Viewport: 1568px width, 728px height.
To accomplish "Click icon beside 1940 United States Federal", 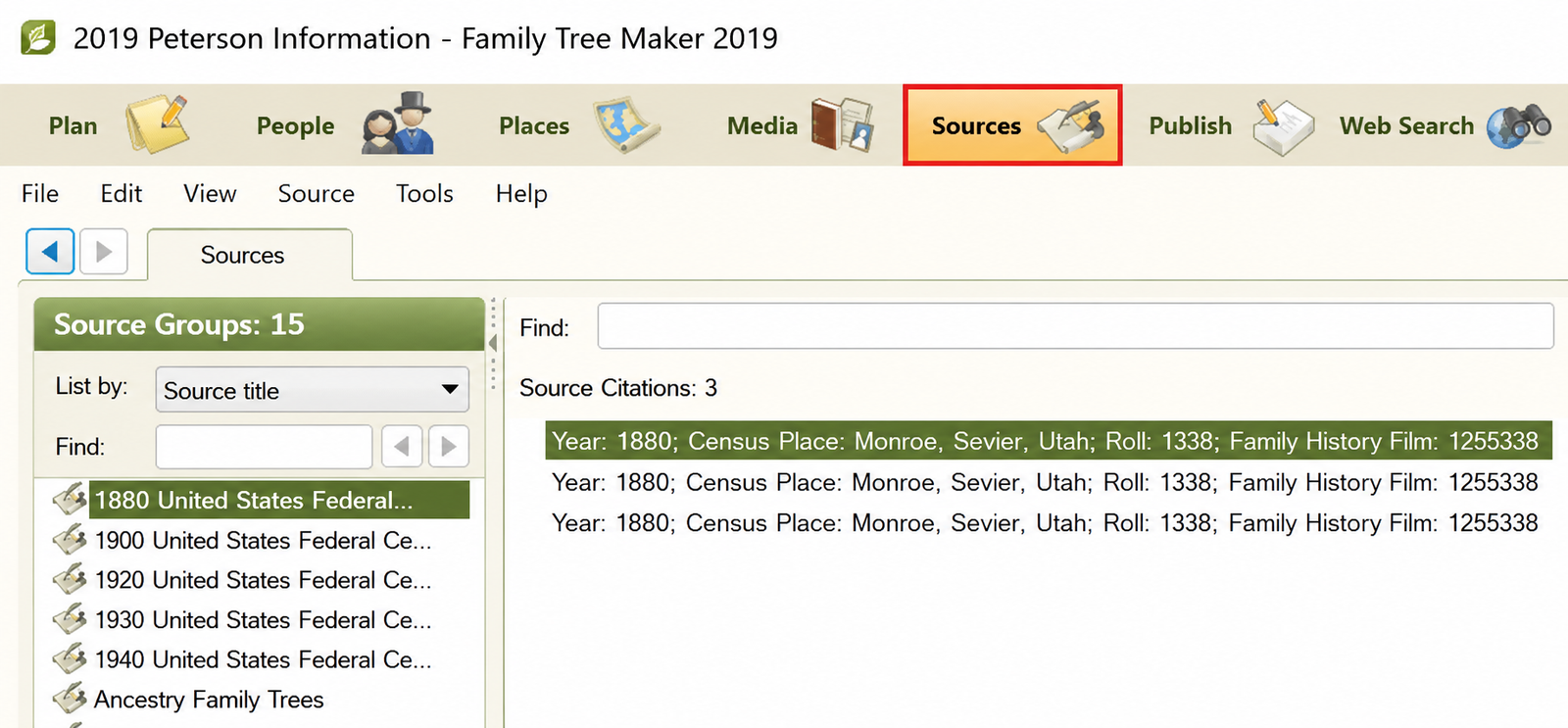I will [70, 659].
